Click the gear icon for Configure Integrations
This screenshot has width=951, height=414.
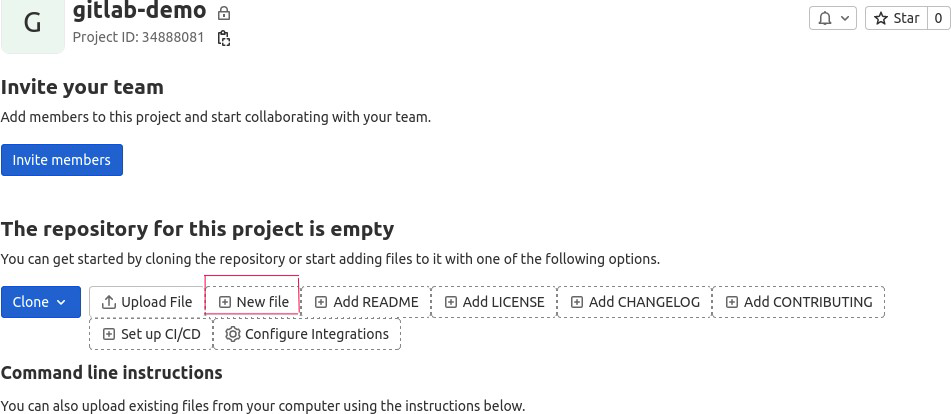tap(233, 334)
